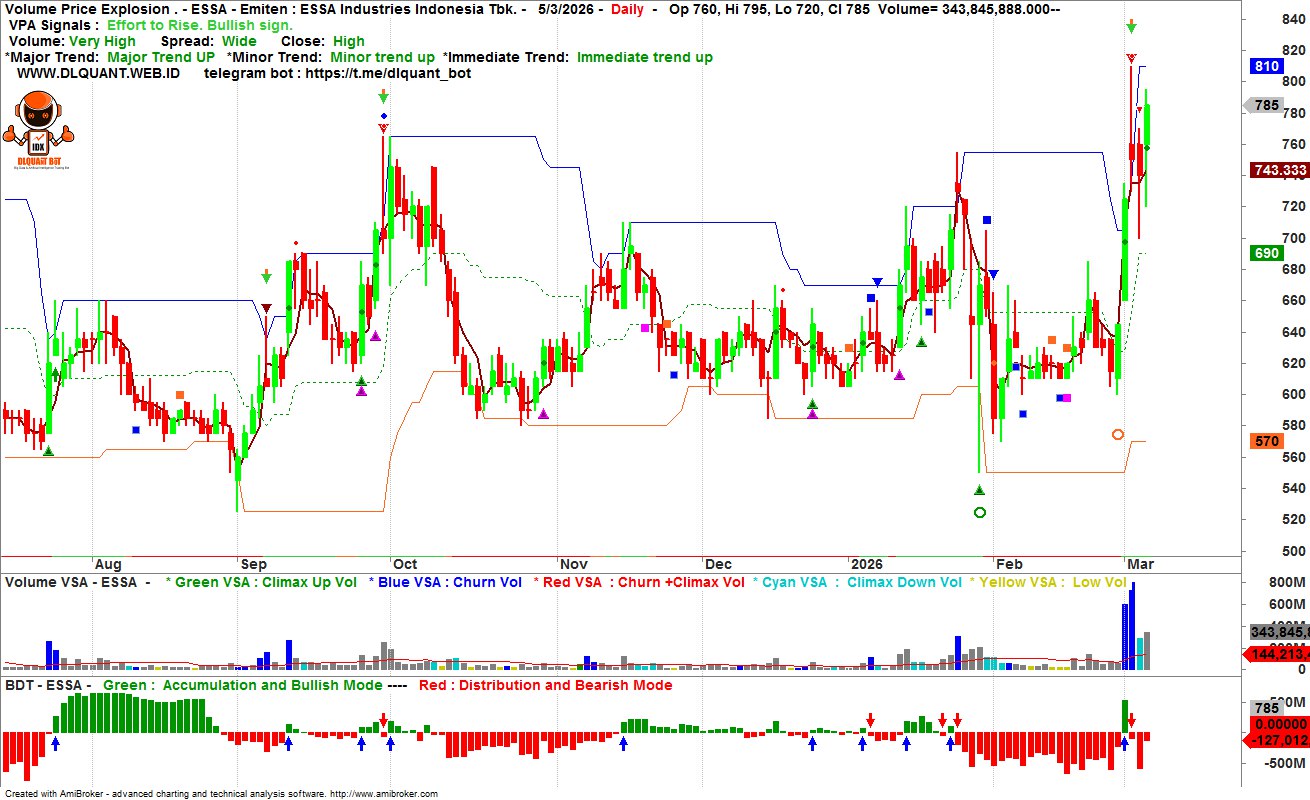This screenshot has width=1310, height=800.
Task: Click the 'Very High' volume reading
Action: coord(102,41)
